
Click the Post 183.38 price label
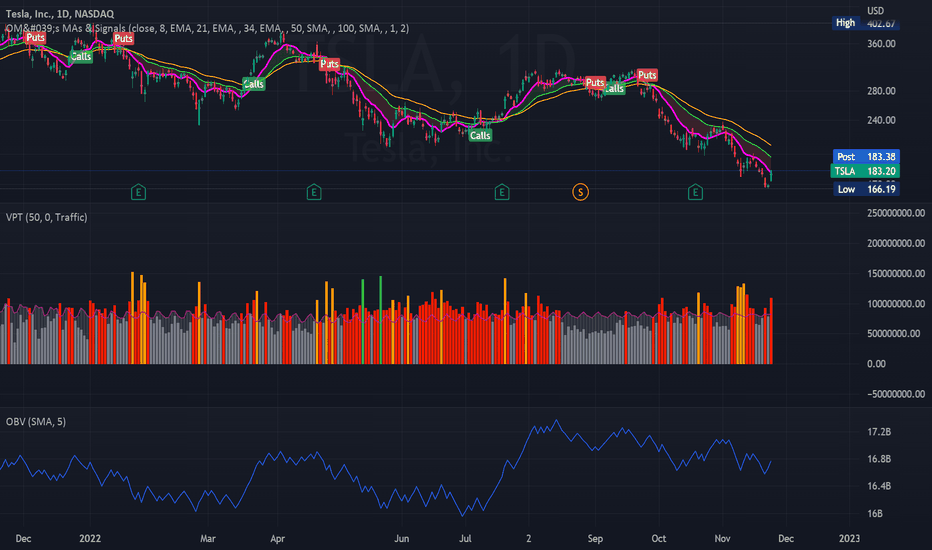click(866, 156)
